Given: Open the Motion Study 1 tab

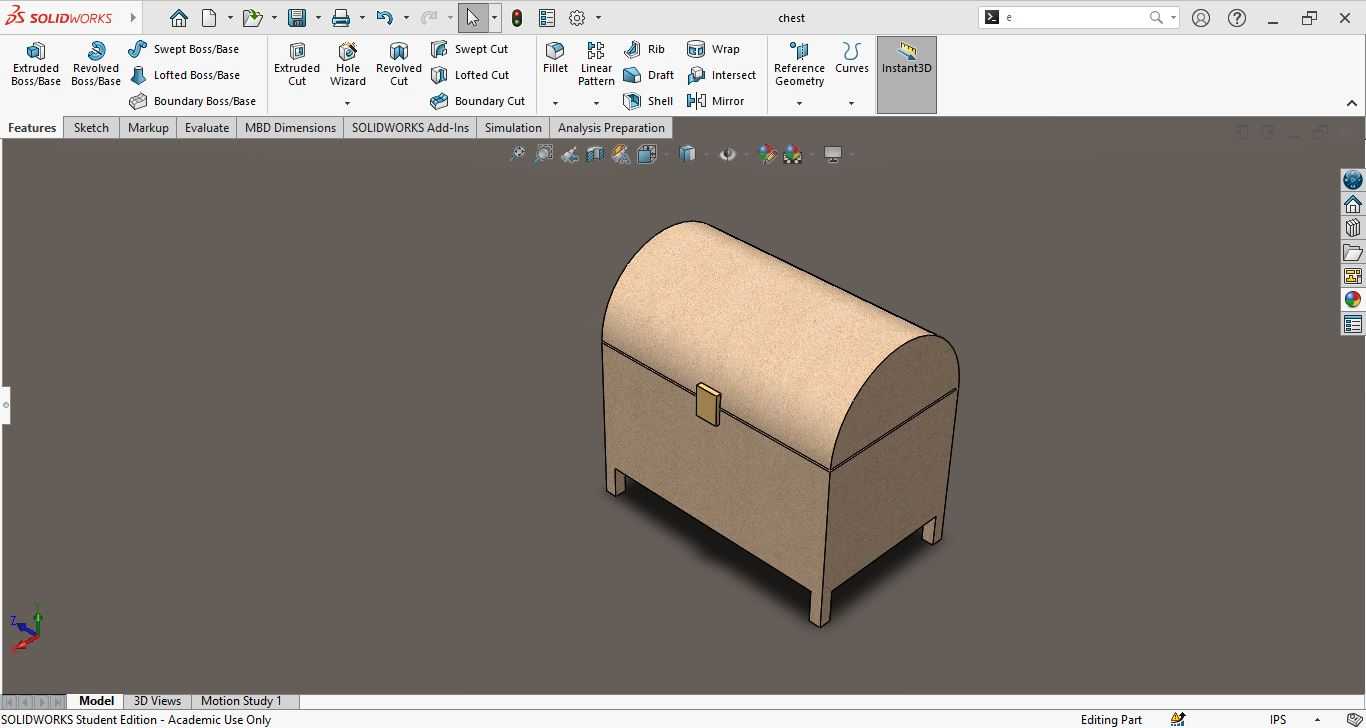Looking at the screenshot, I should coord(241,701).
